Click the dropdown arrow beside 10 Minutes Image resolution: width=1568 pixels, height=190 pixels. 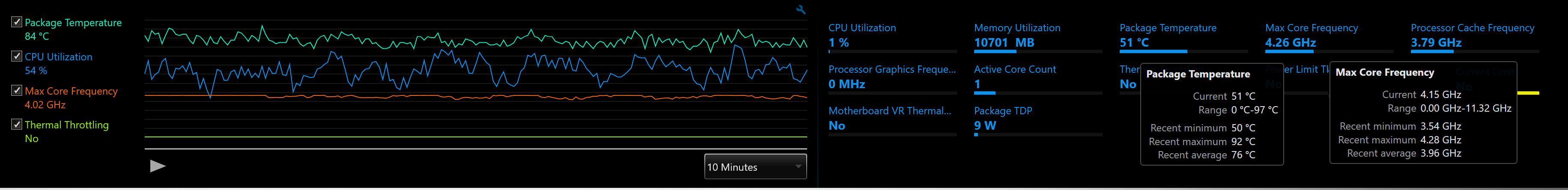coord(798,167)
